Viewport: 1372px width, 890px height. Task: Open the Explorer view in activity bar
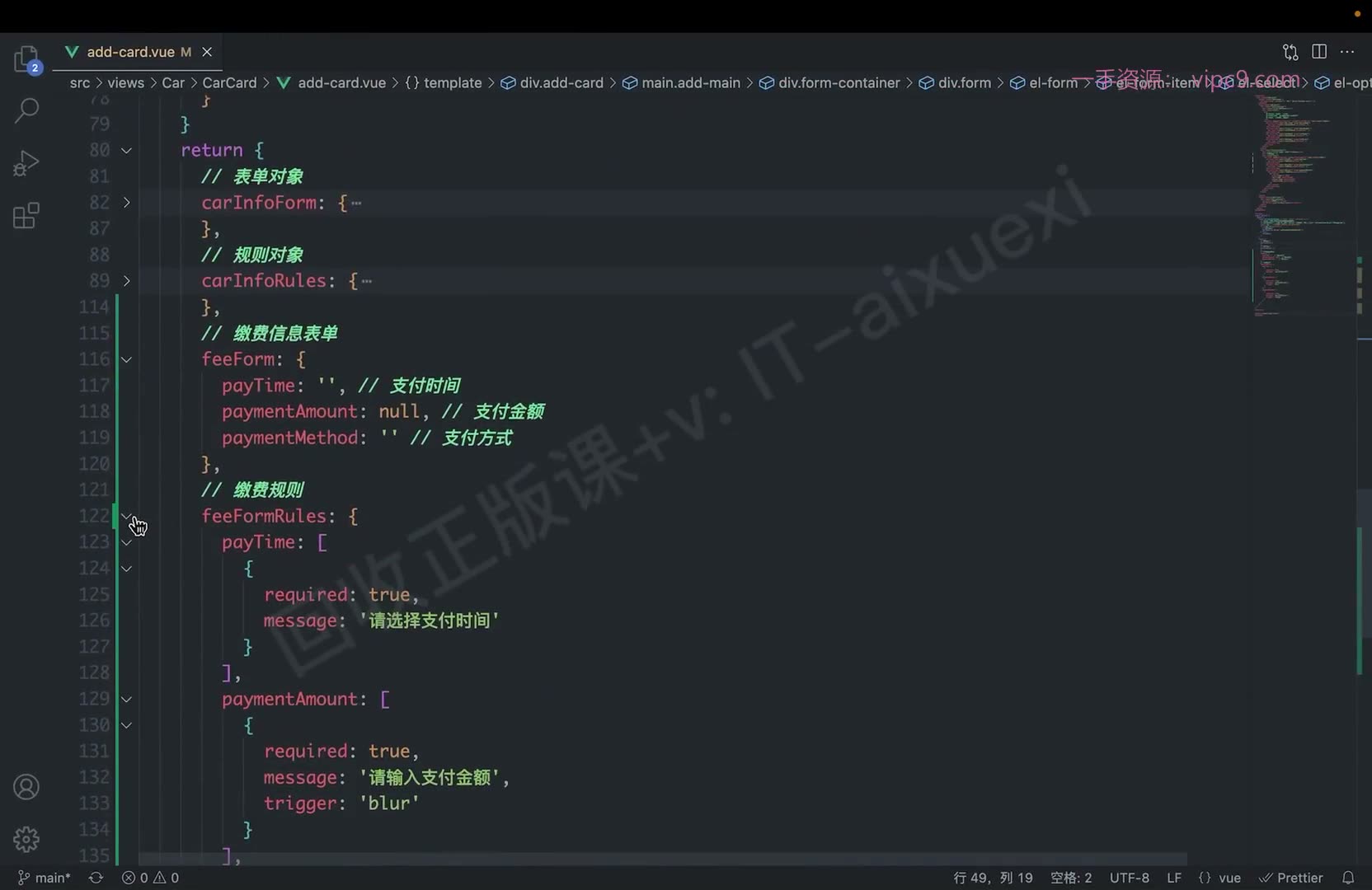[26, 59]
